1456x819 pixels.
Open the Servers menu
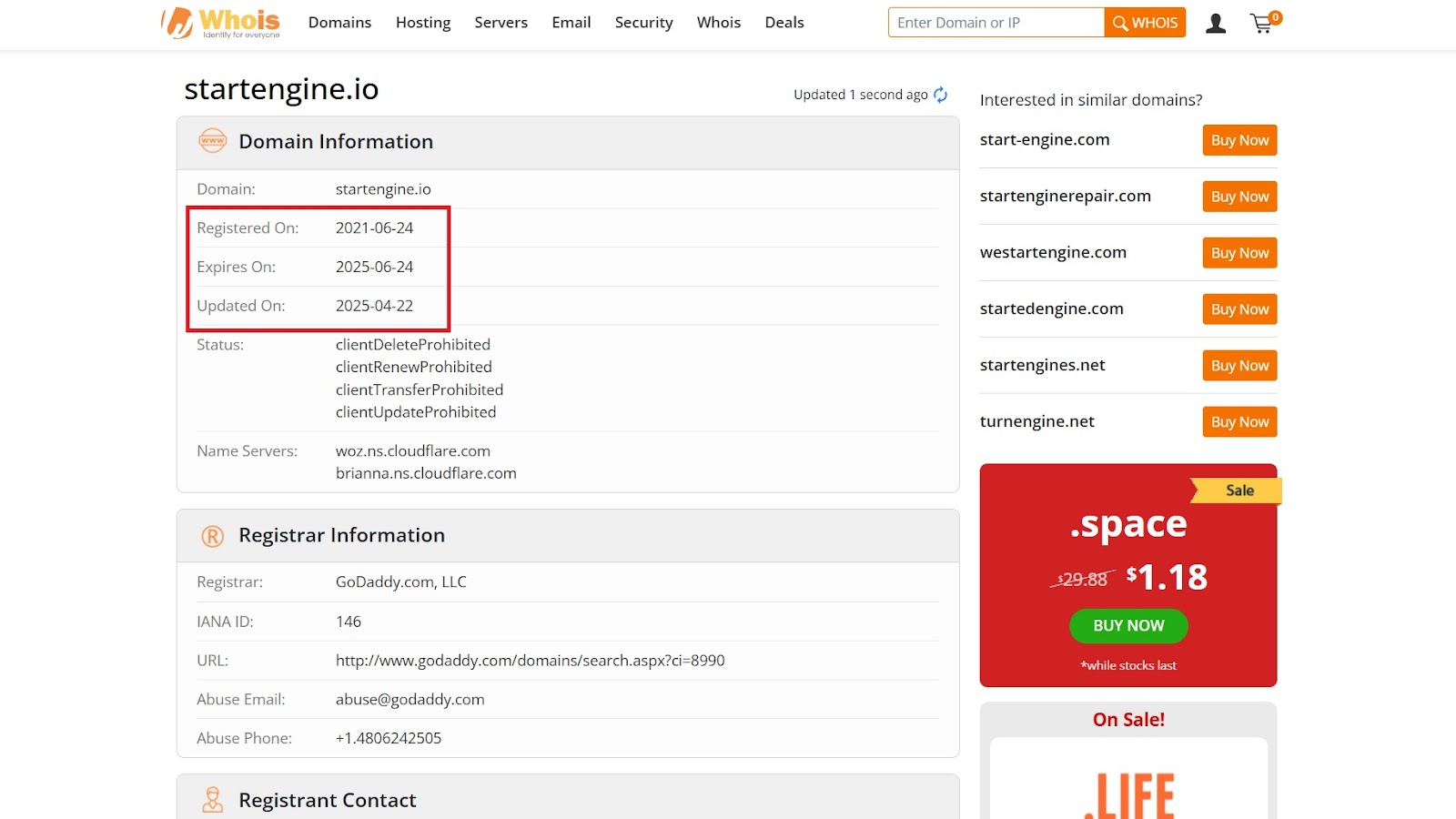500,23
